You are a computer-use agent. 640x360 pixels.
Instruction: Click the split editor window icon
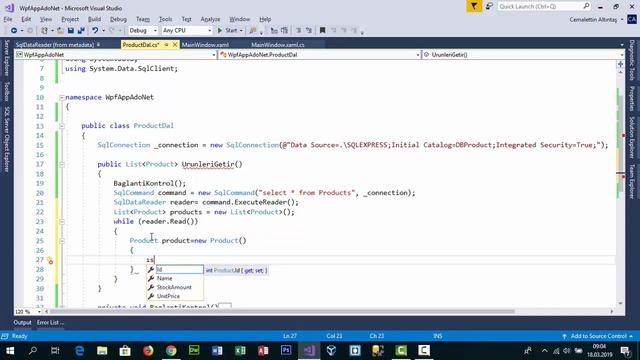click(x=620, y=64)
